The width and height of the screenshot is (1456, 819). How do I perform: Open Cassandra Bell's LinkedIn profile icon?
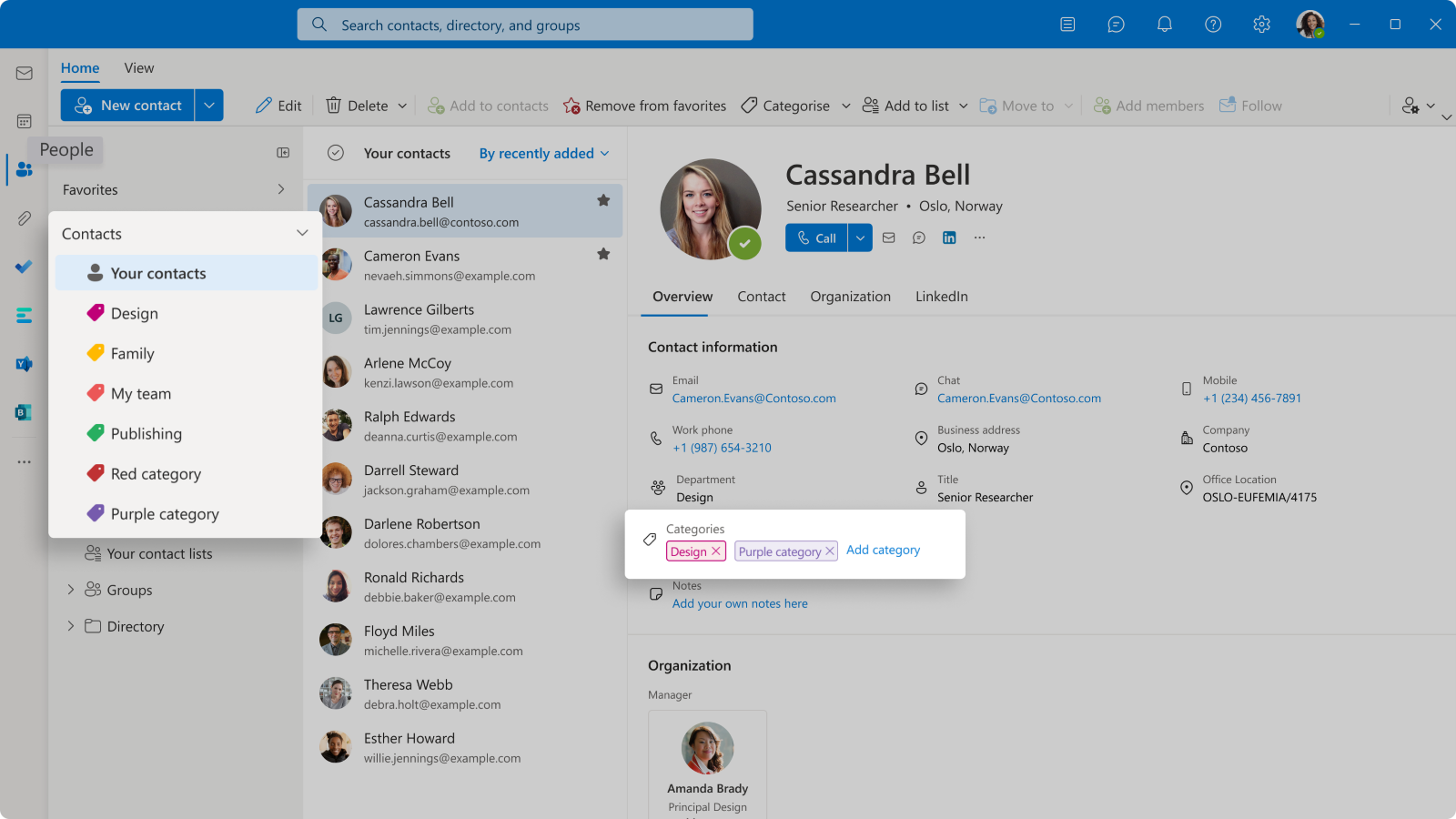[x=949, y=238]
